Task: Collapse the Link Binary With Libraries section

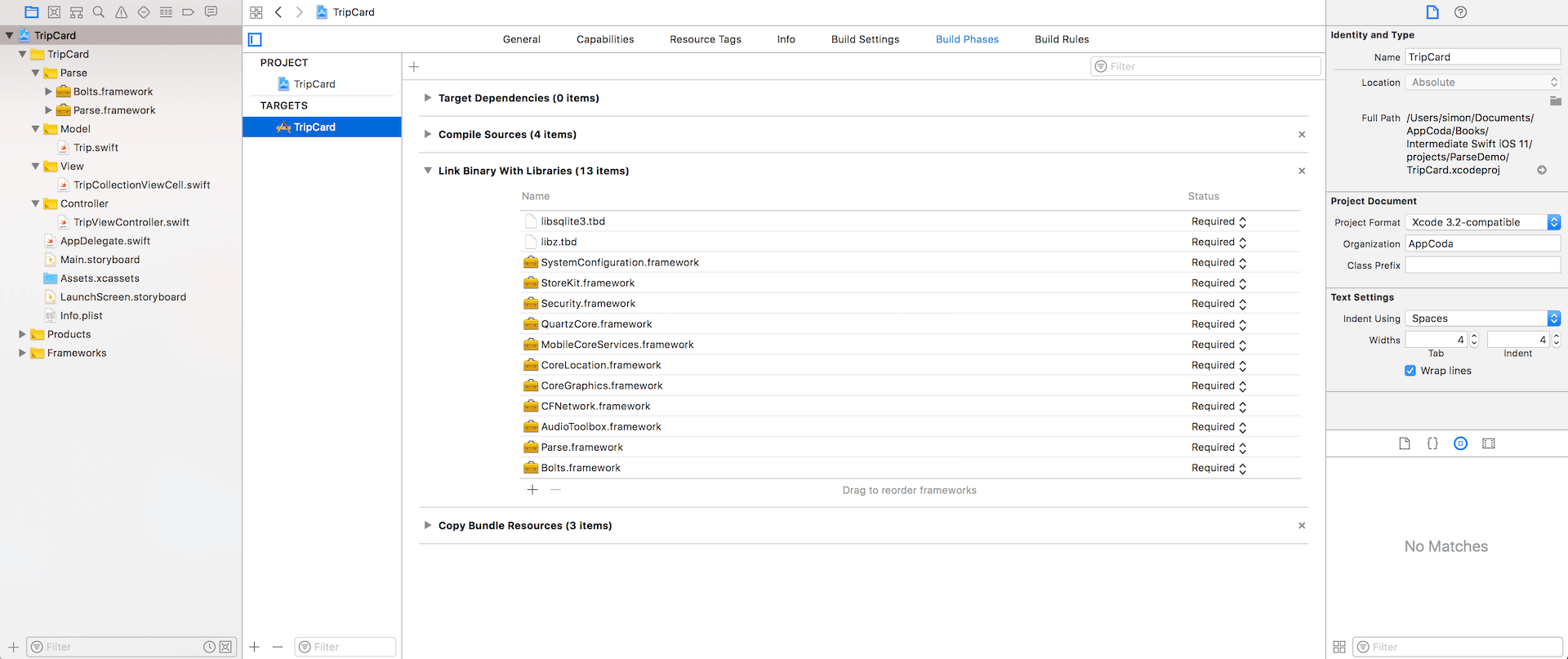Action: click(427, 171)
